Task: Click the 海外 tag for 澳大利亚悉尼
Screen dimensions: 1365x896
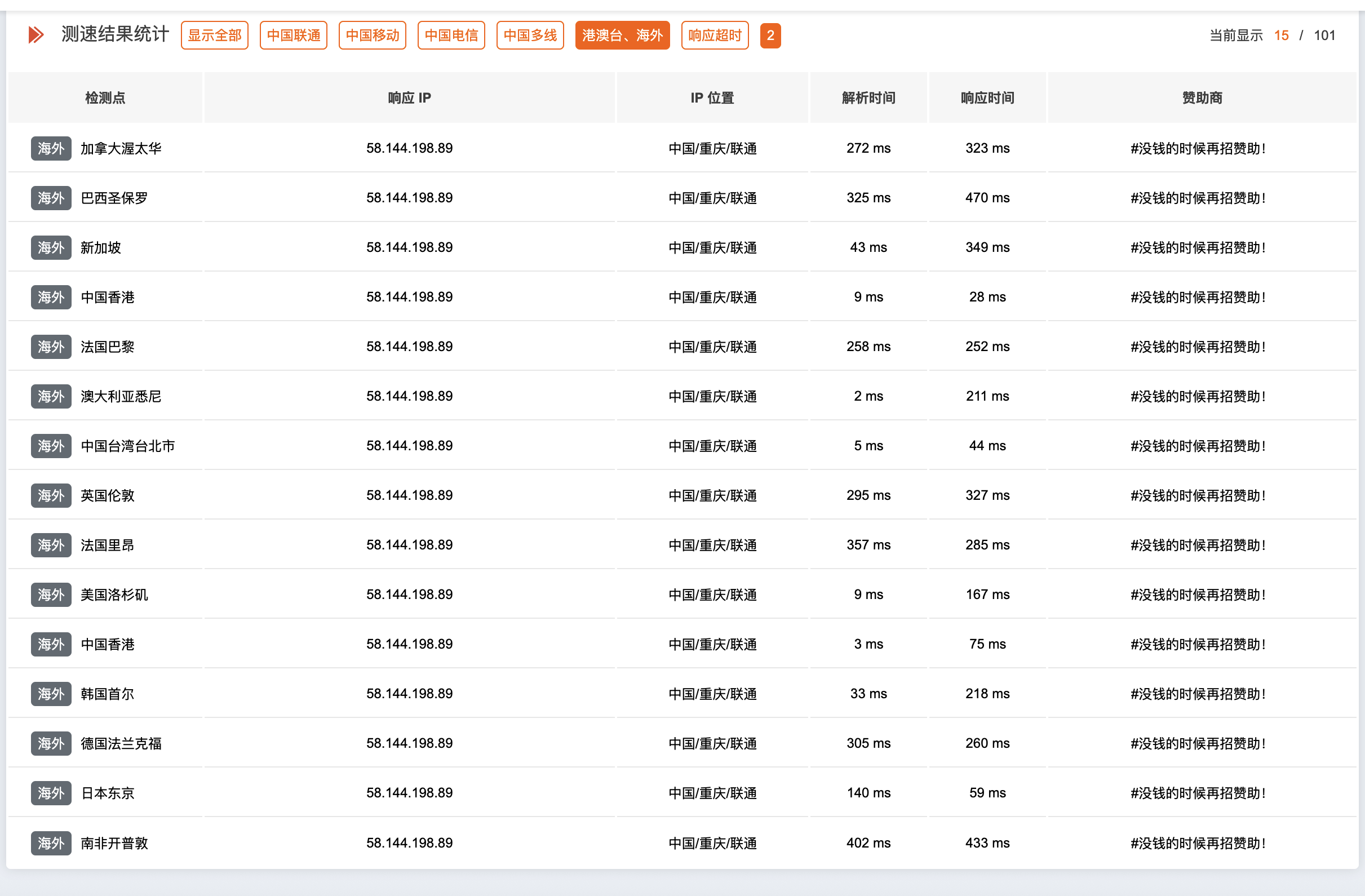Action: click(51, 396)
